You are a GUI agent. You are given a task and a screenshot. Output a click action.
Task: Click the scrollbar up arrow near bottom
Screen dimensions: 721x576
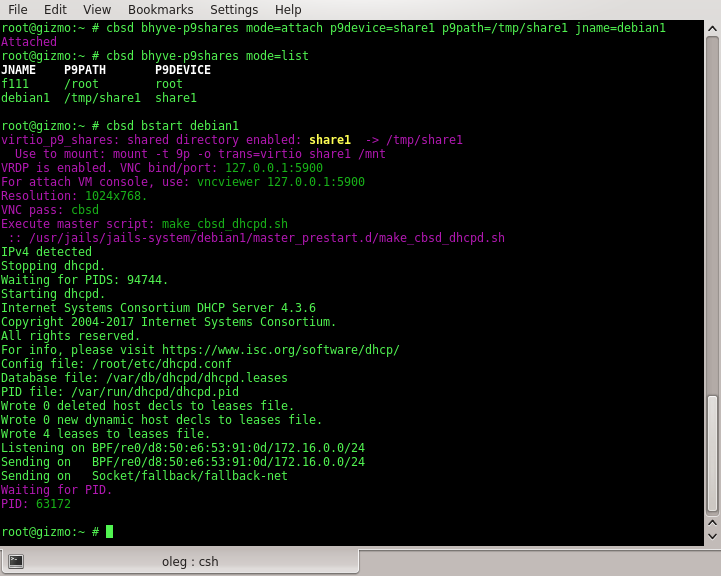712,523
